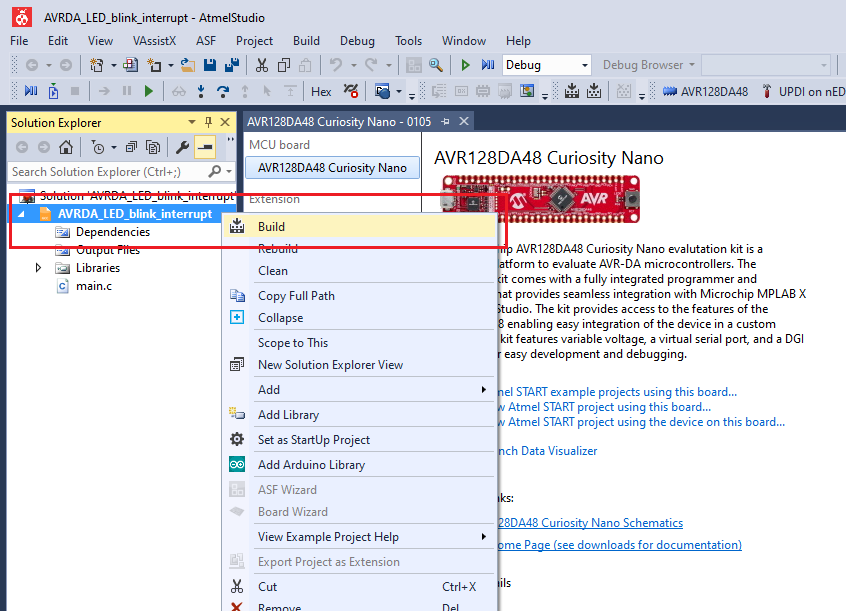Click the New Project toolbar icon
This screenshot has width=846, height=611.
pos(97,65)
